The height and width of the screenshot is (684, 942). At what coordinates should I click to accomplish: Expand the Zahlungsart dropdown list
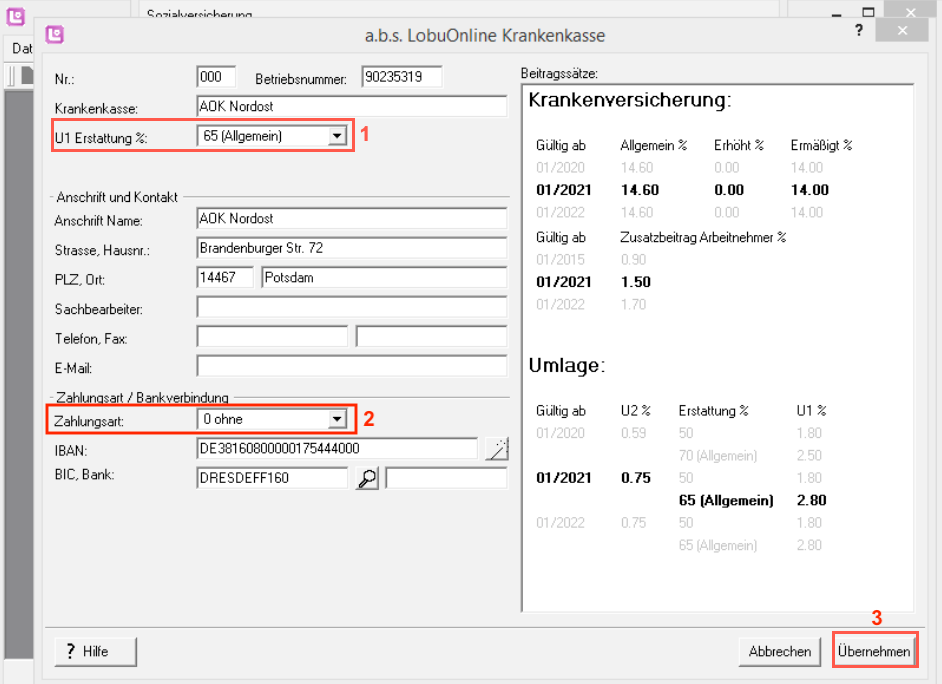pyautogui.click(x=337, y=419)
